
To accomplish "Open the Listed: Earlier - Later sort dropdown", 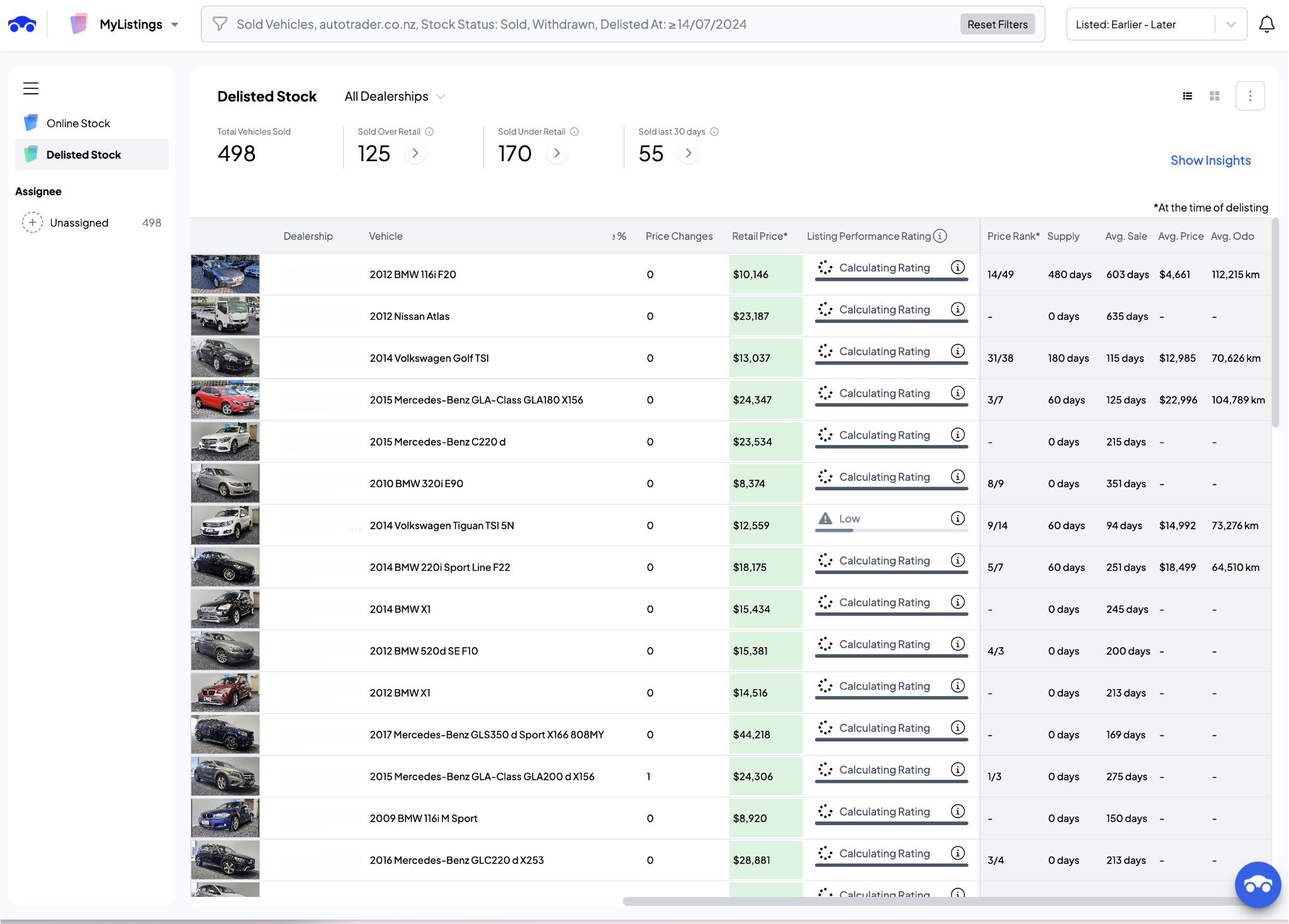I will (1156, 25).
